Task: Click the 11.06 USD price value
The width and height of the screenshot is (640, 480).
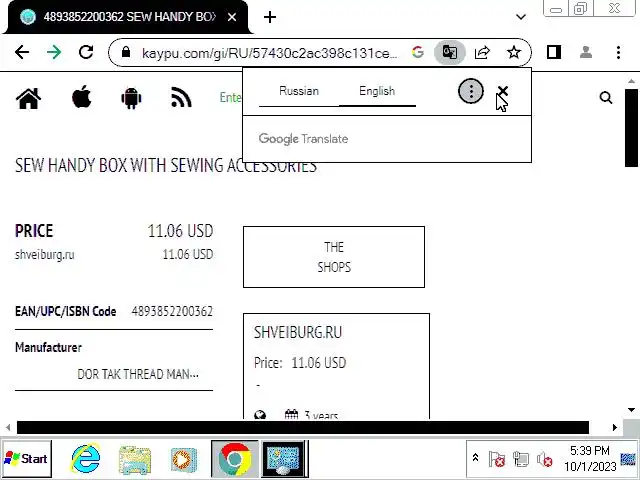Action: pyautogui.click(x=180, y=231)
